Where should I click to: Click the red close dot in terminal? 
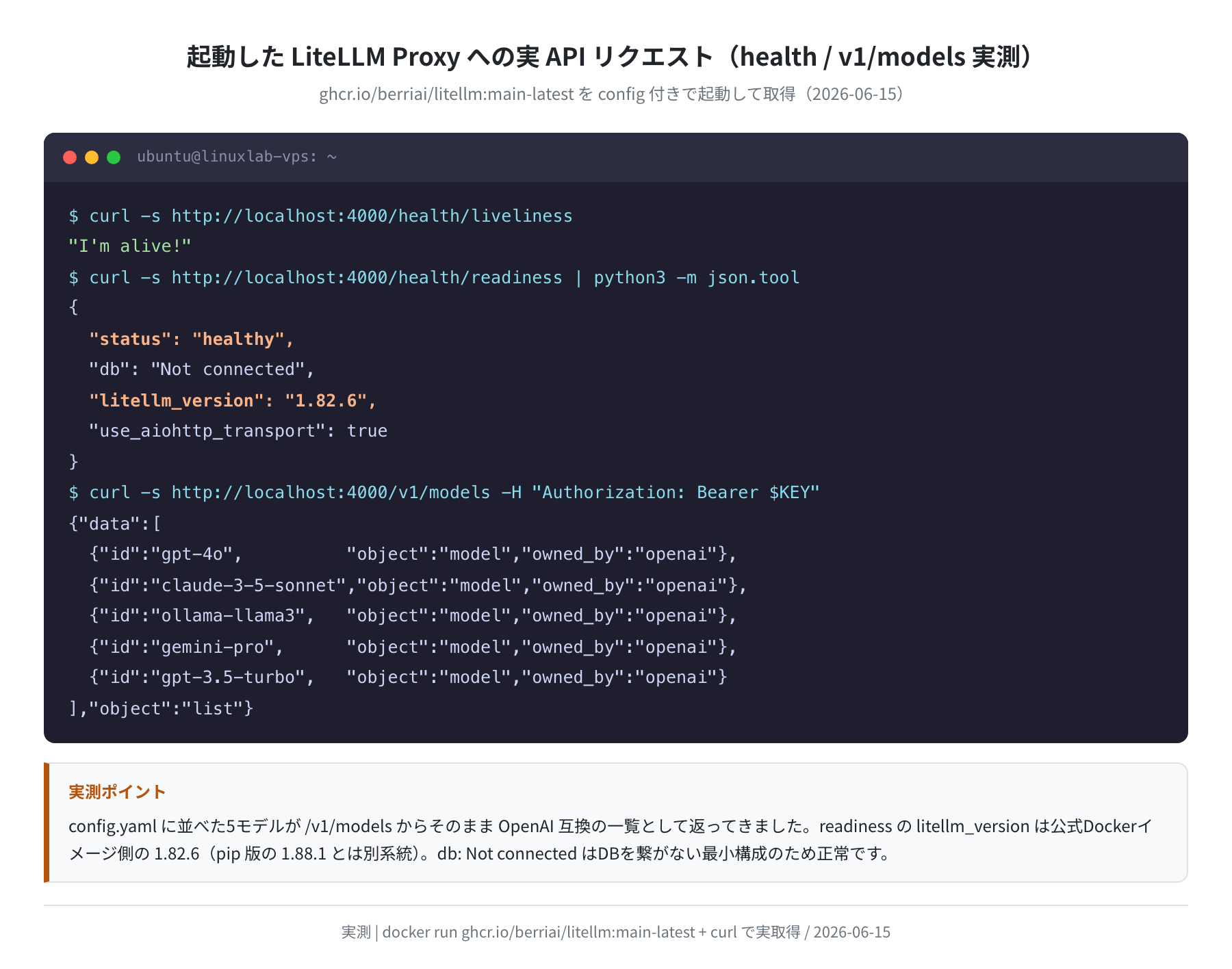coord(70,157)
